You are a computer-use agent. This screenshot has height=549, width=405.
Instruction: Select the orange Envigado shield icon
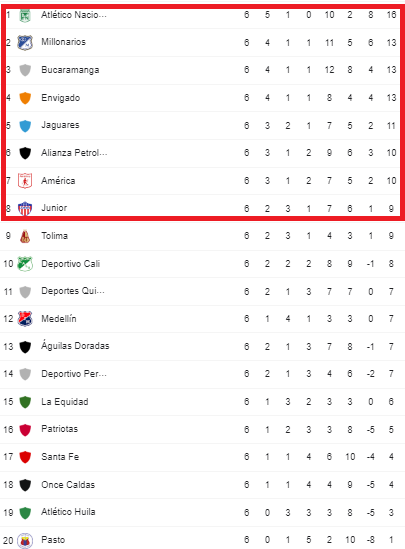(x=25, y=98)
